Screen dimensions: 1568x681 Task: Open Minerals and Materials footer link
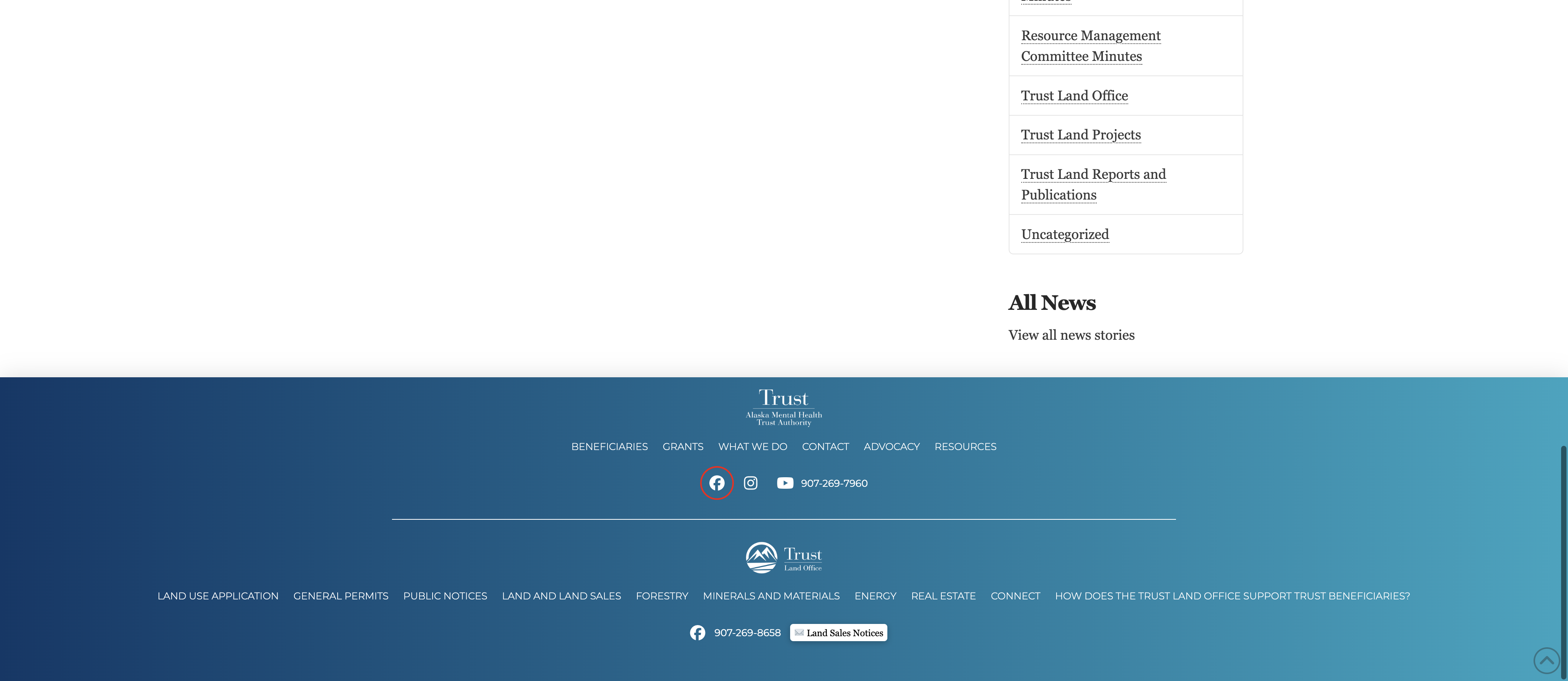click(771, 596)
